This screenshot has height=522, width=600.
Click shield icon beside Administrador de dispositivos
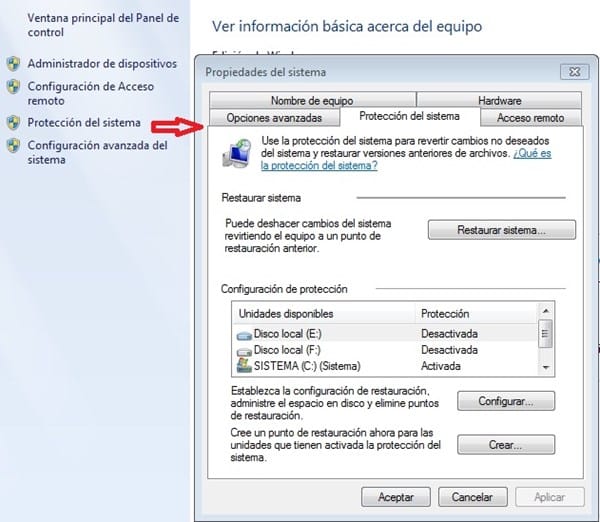[13, 64]
